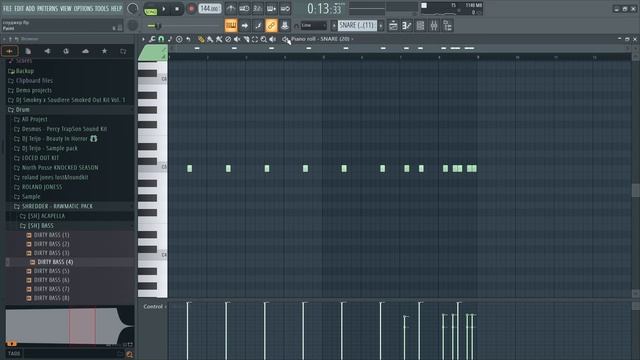
Task: Click the Record button
Action: (x=191, y=9)
